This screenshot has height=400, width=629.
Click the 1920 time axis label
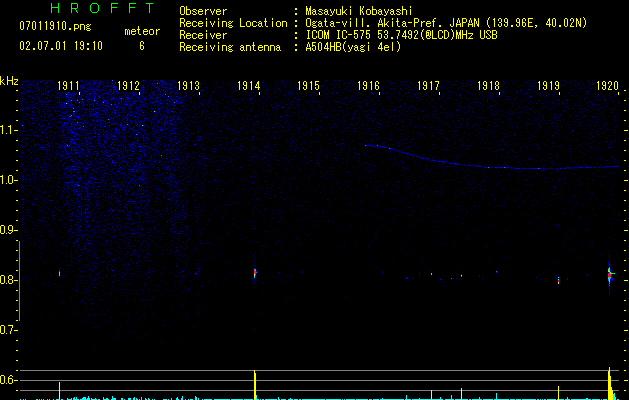(608, 86)
